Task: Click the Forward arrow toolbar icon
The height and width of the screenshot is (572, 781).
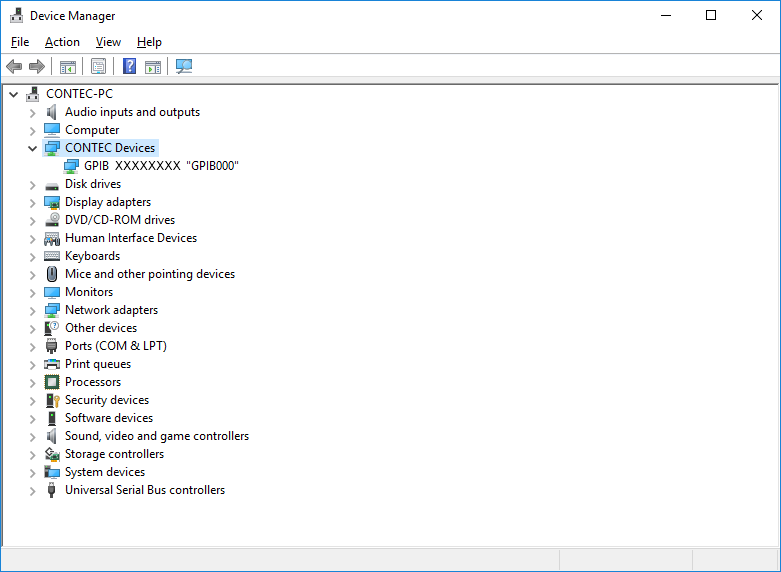Action: [x=37, y=66]
